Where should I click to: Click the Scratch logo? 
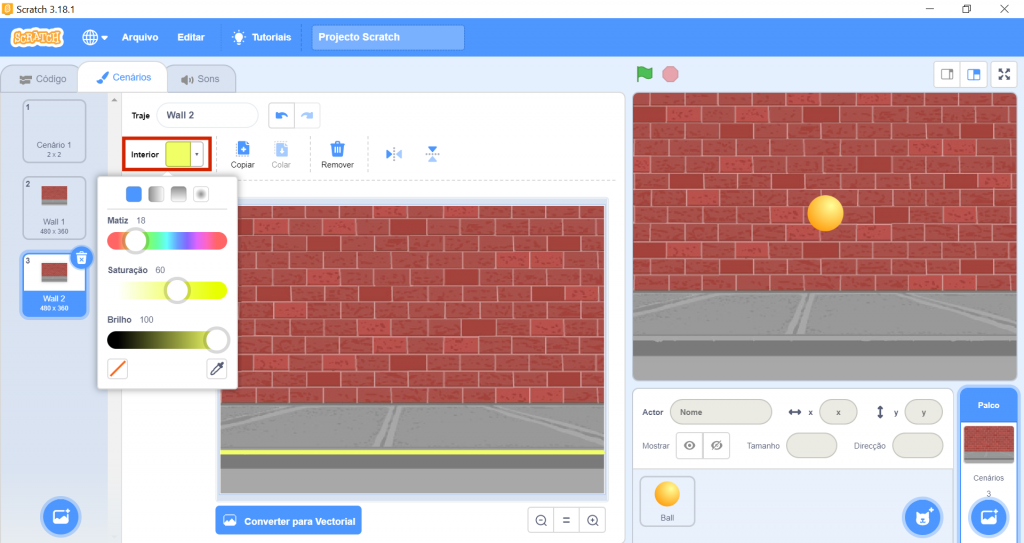coord(37,37)
